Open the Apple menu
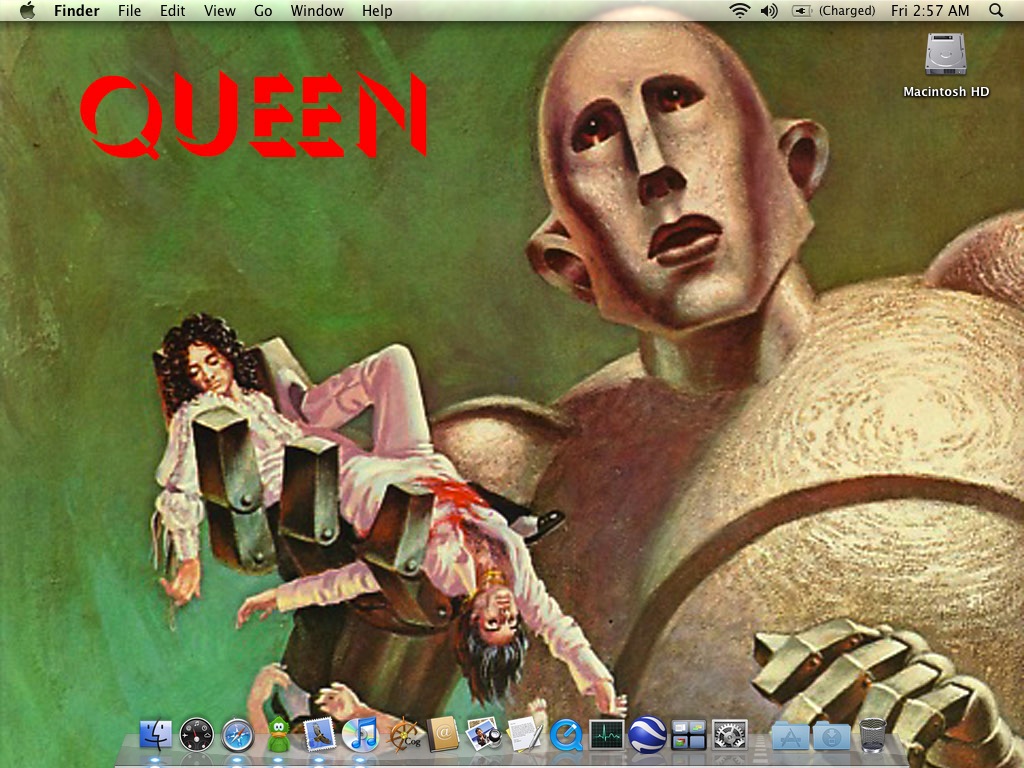Image resolution: width=1024 pixels, height=768 pixels. [27, 10]
